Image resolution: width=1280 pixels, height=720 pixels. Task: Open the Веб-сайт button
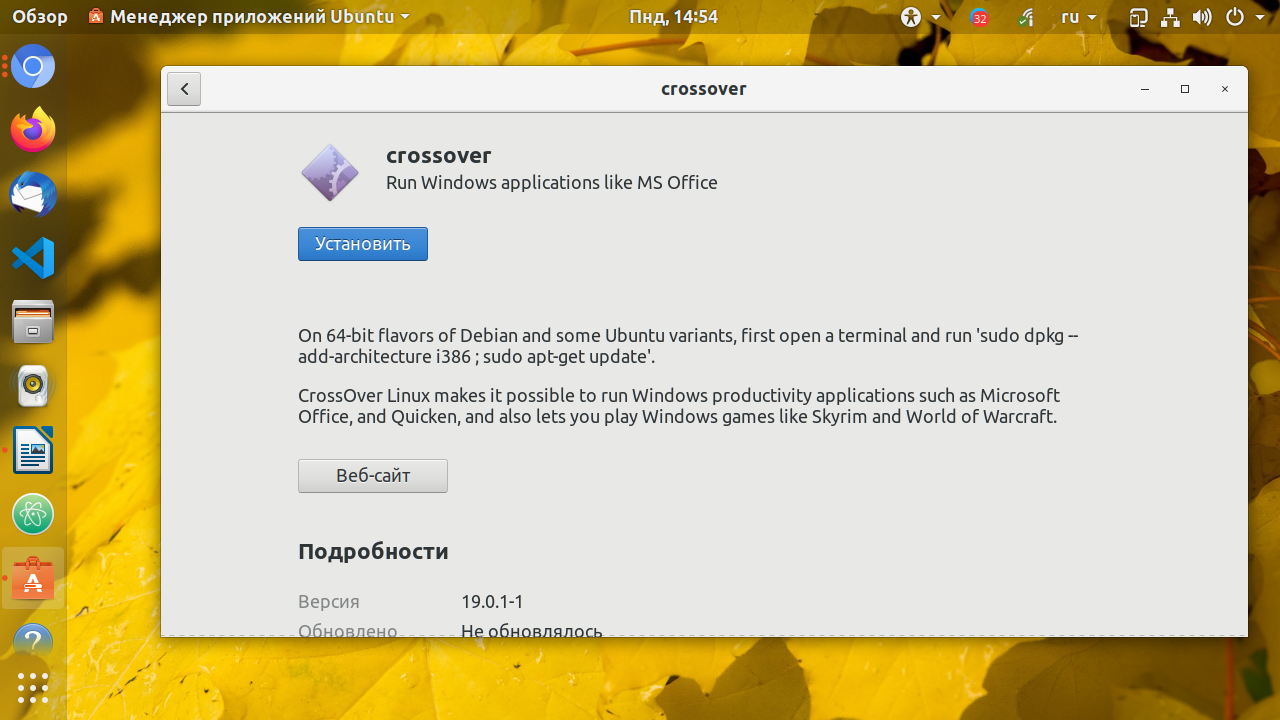pos(373,476)
